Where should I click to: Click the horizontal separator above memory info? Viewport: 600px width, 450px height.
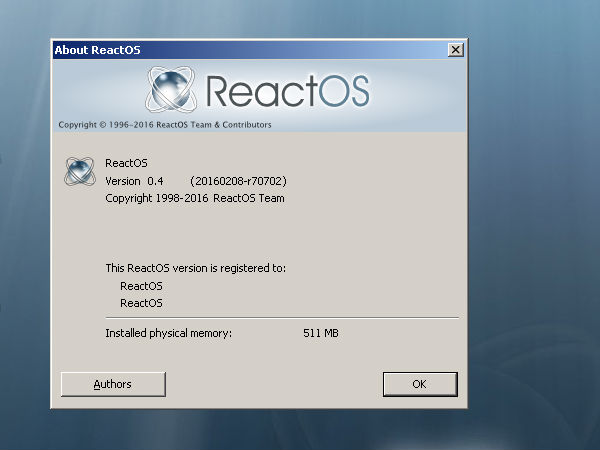pyautogui.click(x=280, y=319)
